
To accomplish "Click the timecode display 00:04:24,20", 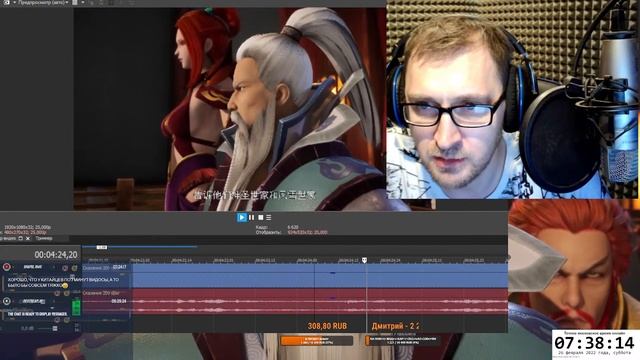I will pyautogui.click(x=56, y=255).
